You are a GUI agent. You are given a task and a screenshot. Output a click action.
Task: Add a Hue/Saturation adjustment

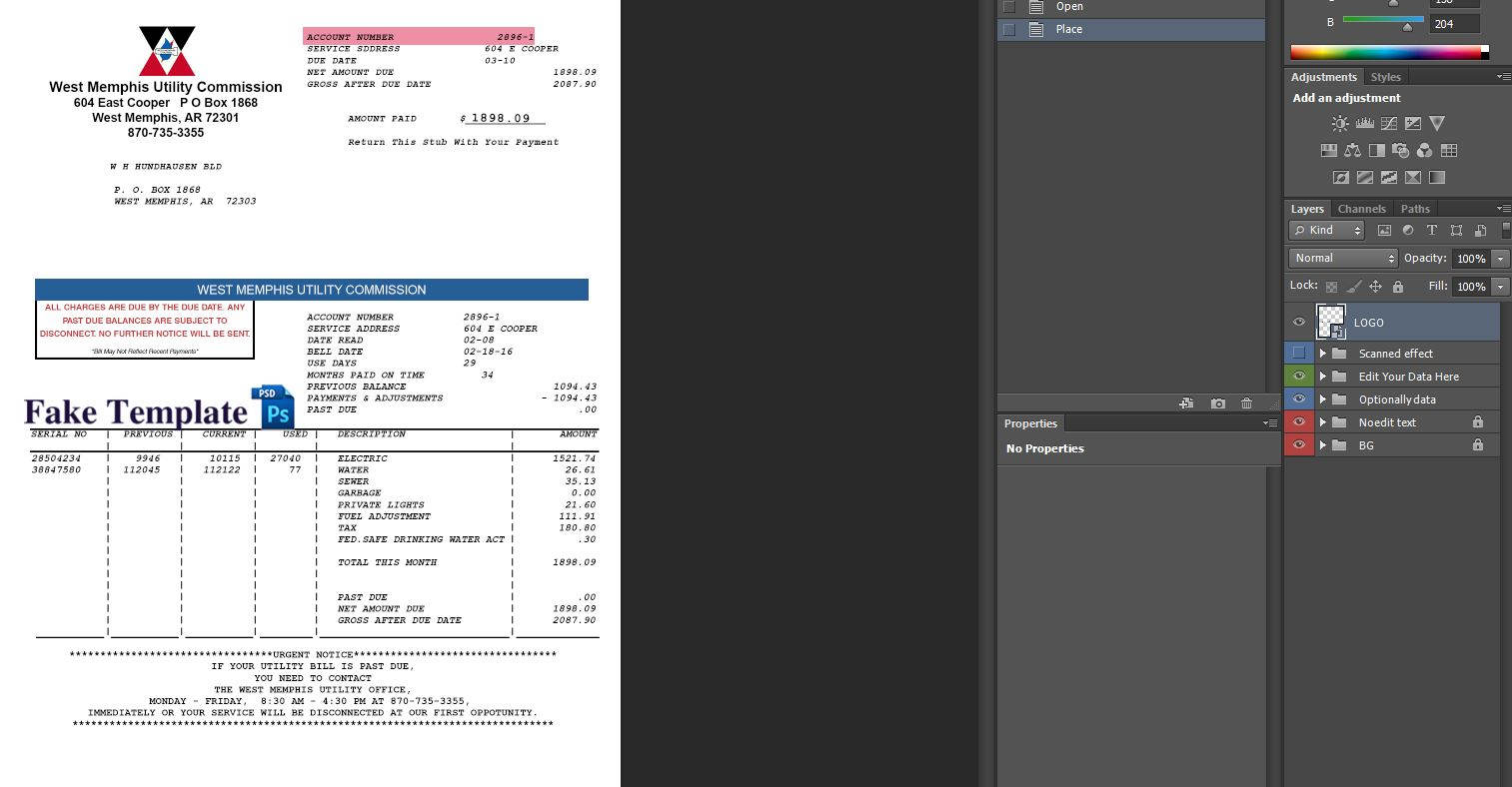(x=1330, y=150)
